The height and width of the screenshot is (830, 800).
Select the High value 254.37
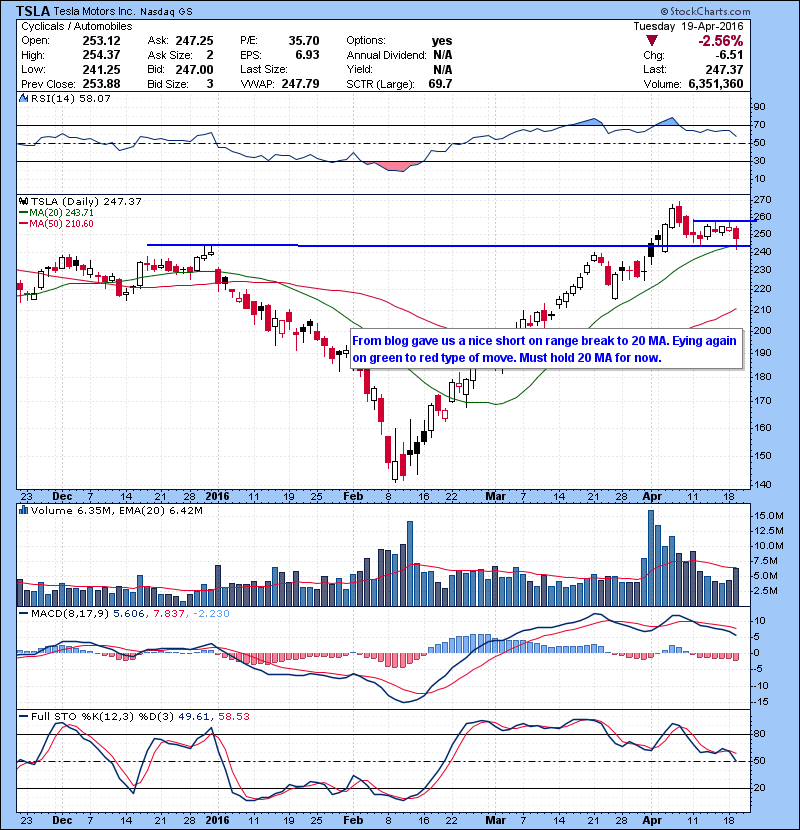101,55
